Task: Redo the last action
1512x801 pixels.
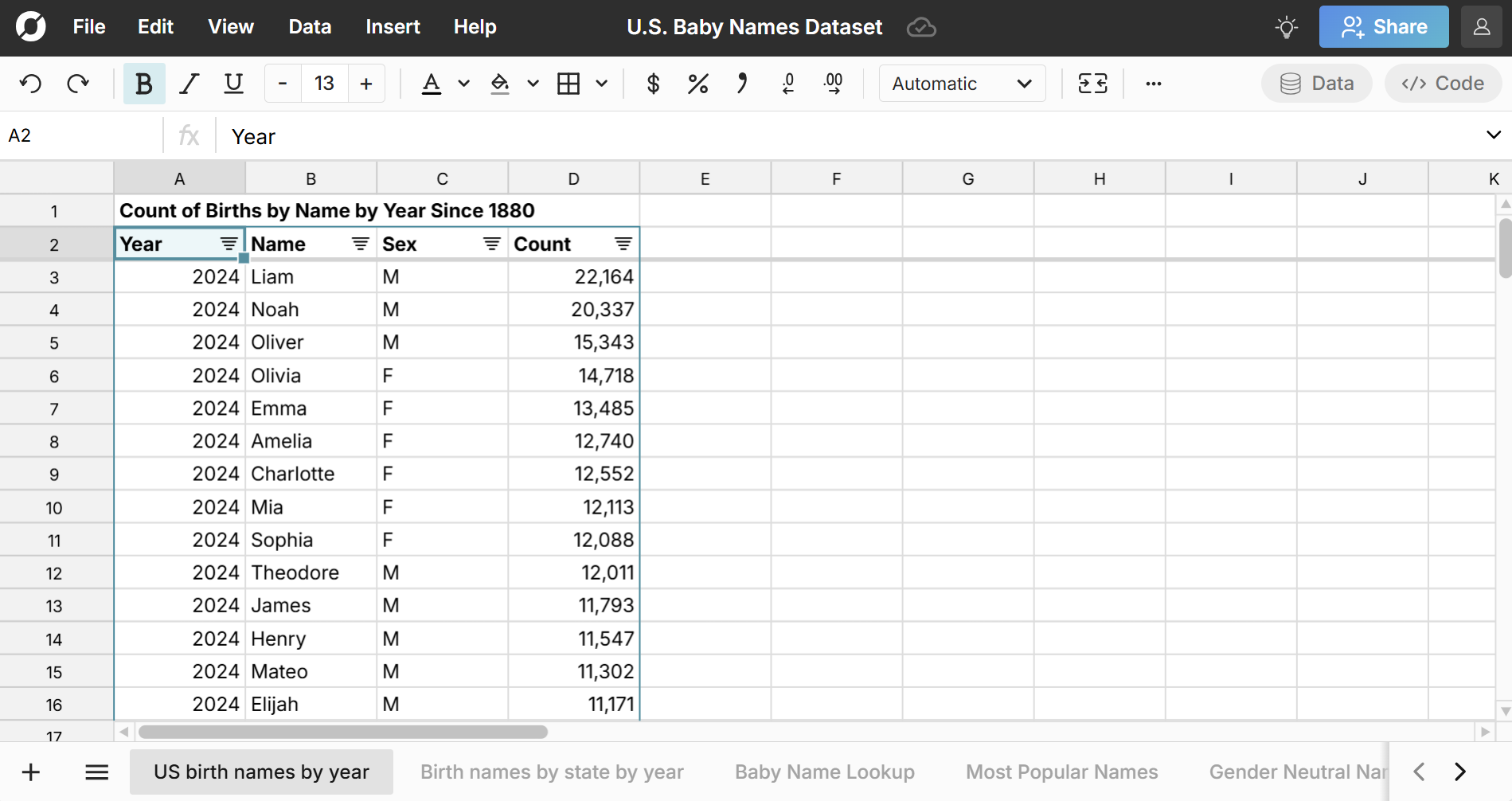Action: tap(77, 83)
